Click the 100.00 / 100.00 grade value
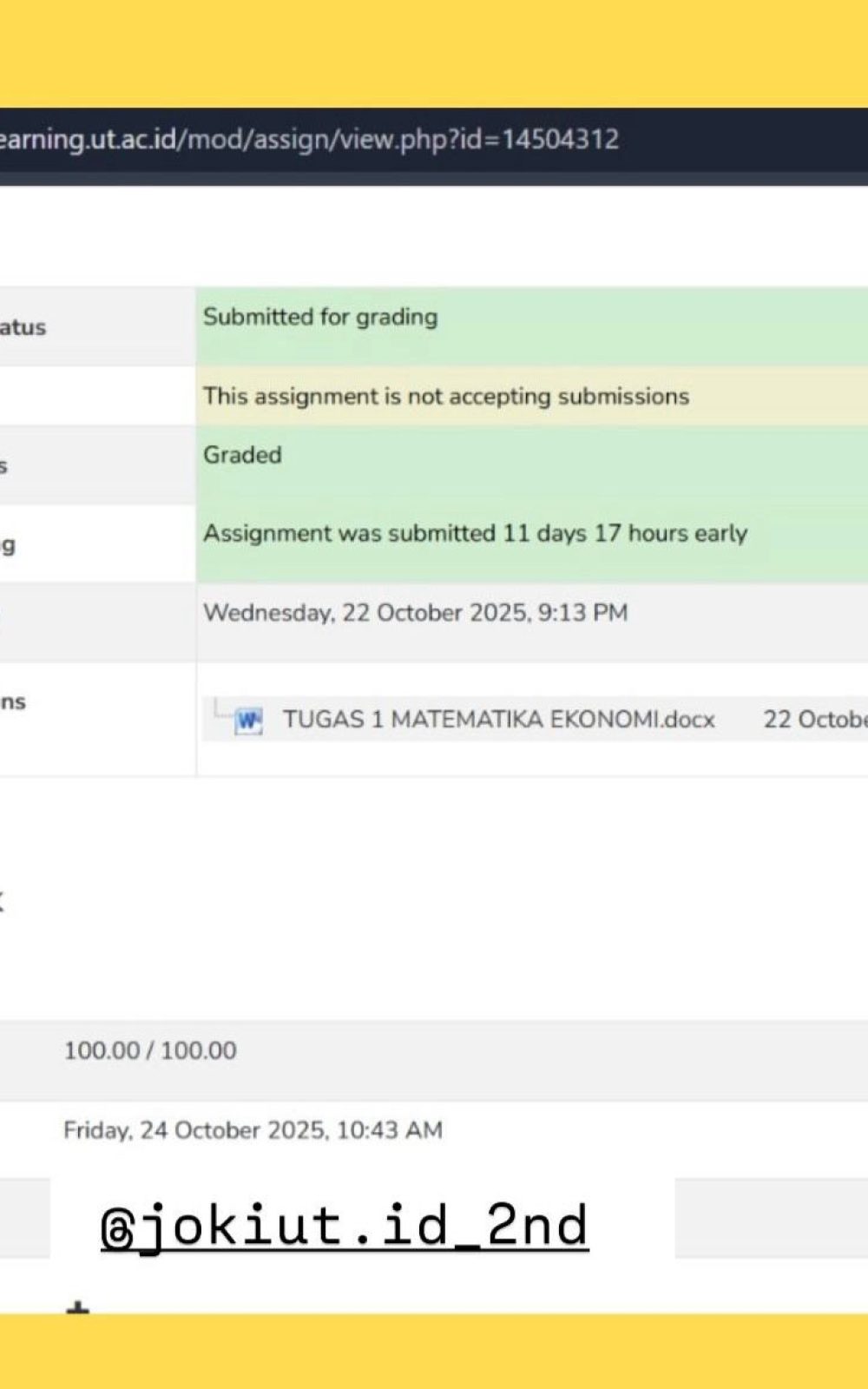This screenshot has height=1389, width=868. (x=150, y=1050)
